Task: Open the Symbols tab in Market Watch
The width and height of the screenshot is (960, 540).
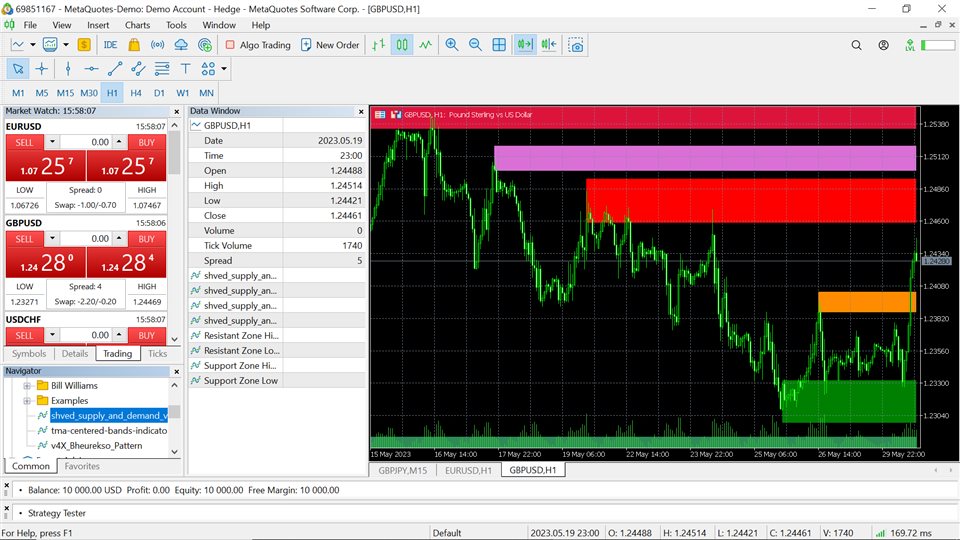Action: [x=29, y=354]
